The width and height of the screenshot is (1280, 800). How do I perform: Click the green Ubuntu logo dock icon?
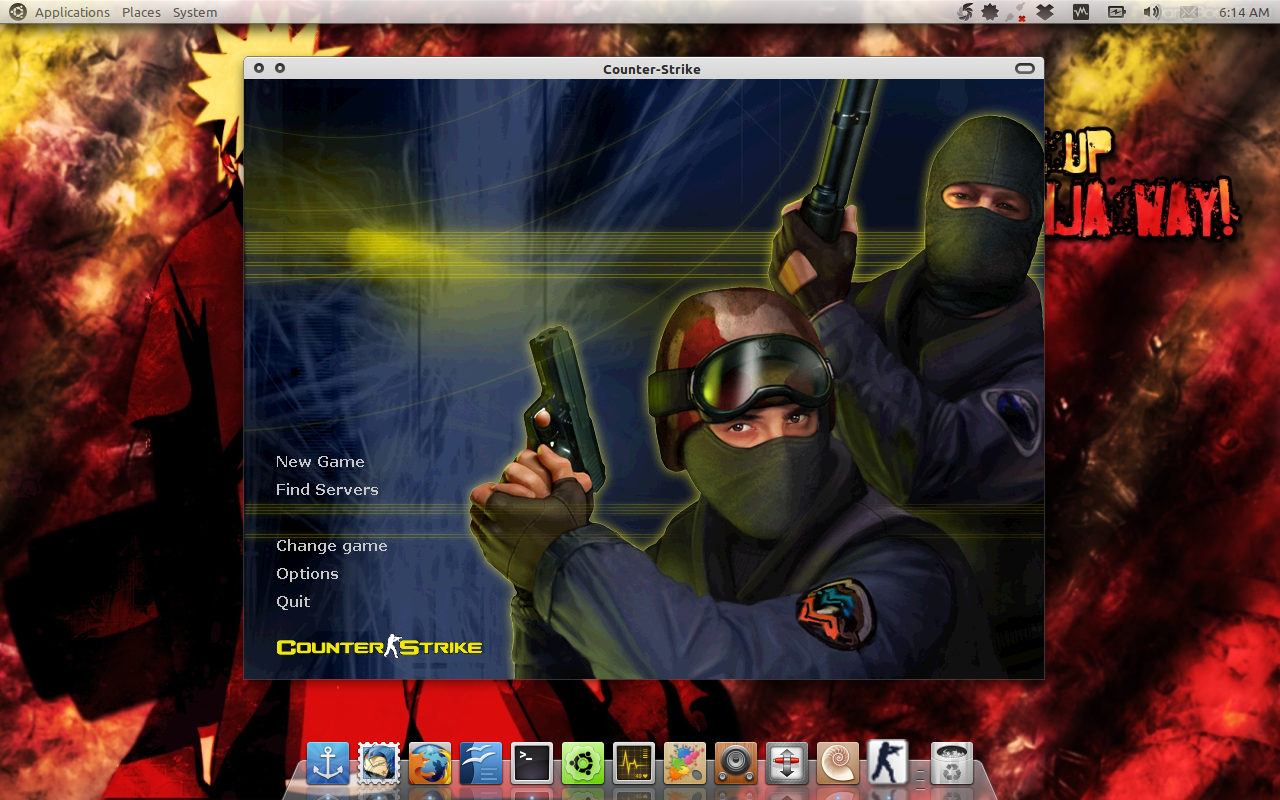(x=583, y=763)
